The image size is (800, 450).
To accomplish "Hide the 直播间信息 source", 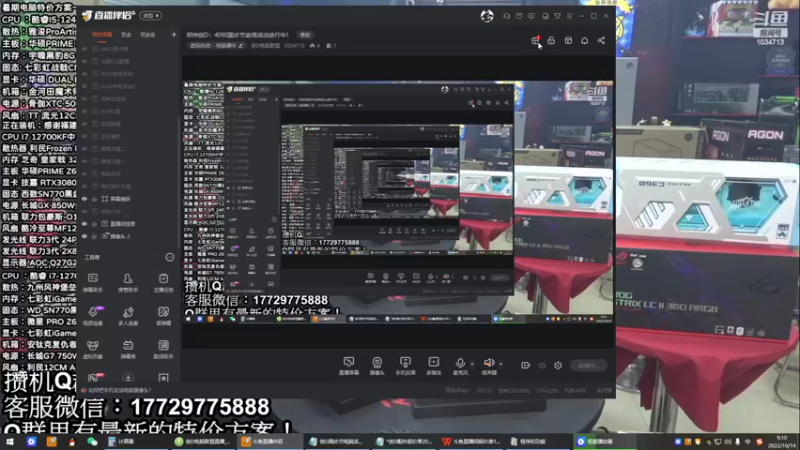I will tap(85, 224).
